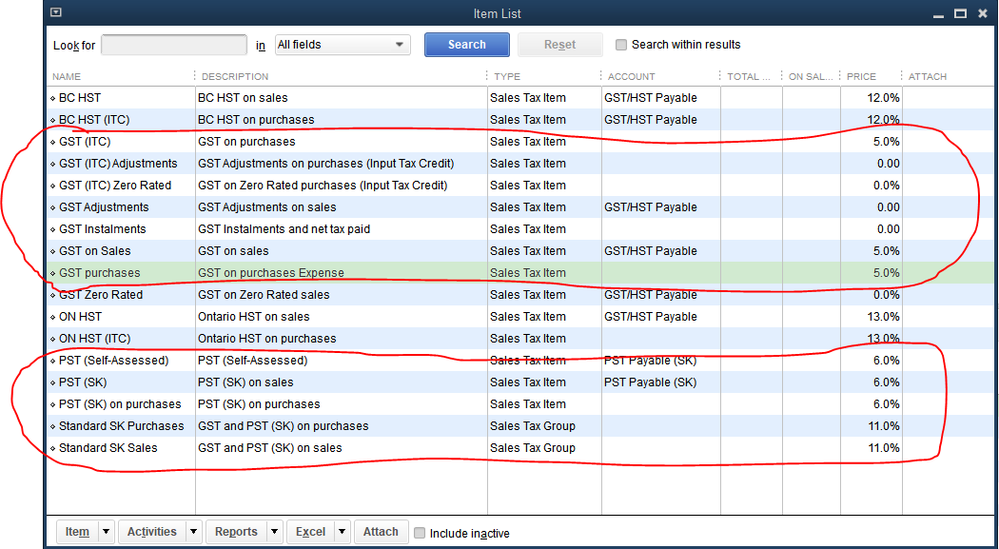Select the GST Adjustments item name
This screenshot has height=549, width=999.
[104, 207]
